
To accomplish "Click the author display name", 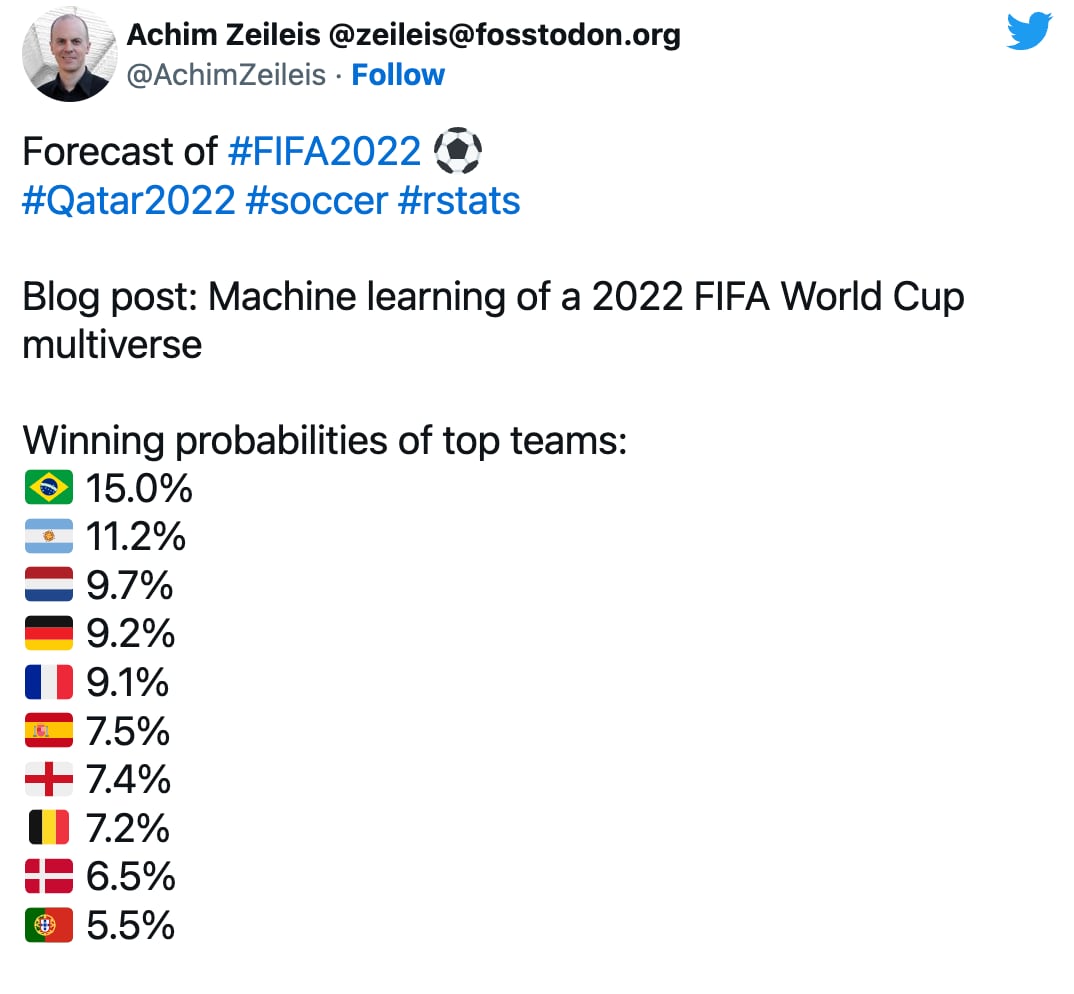I will tap(403, 35).
